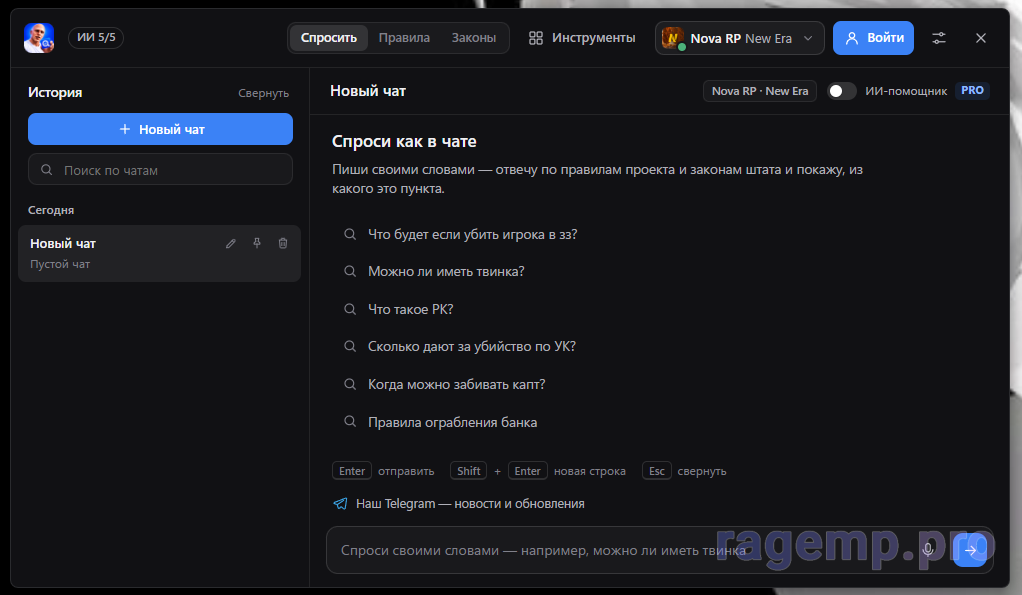Toggle the ИИ-помощник switch
The image size is (1022, 595).
click(841, 91)
